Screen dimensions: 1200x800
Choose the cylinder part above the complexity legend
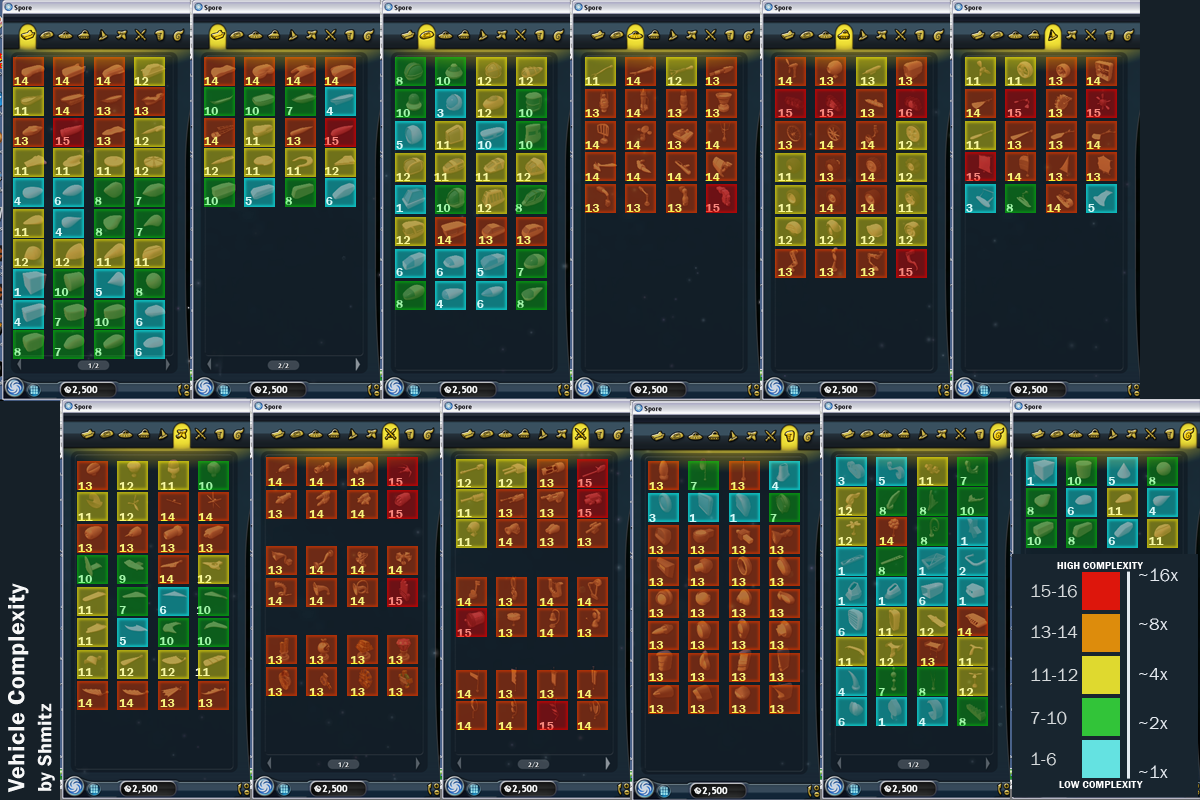click(x=1081, y=471)
